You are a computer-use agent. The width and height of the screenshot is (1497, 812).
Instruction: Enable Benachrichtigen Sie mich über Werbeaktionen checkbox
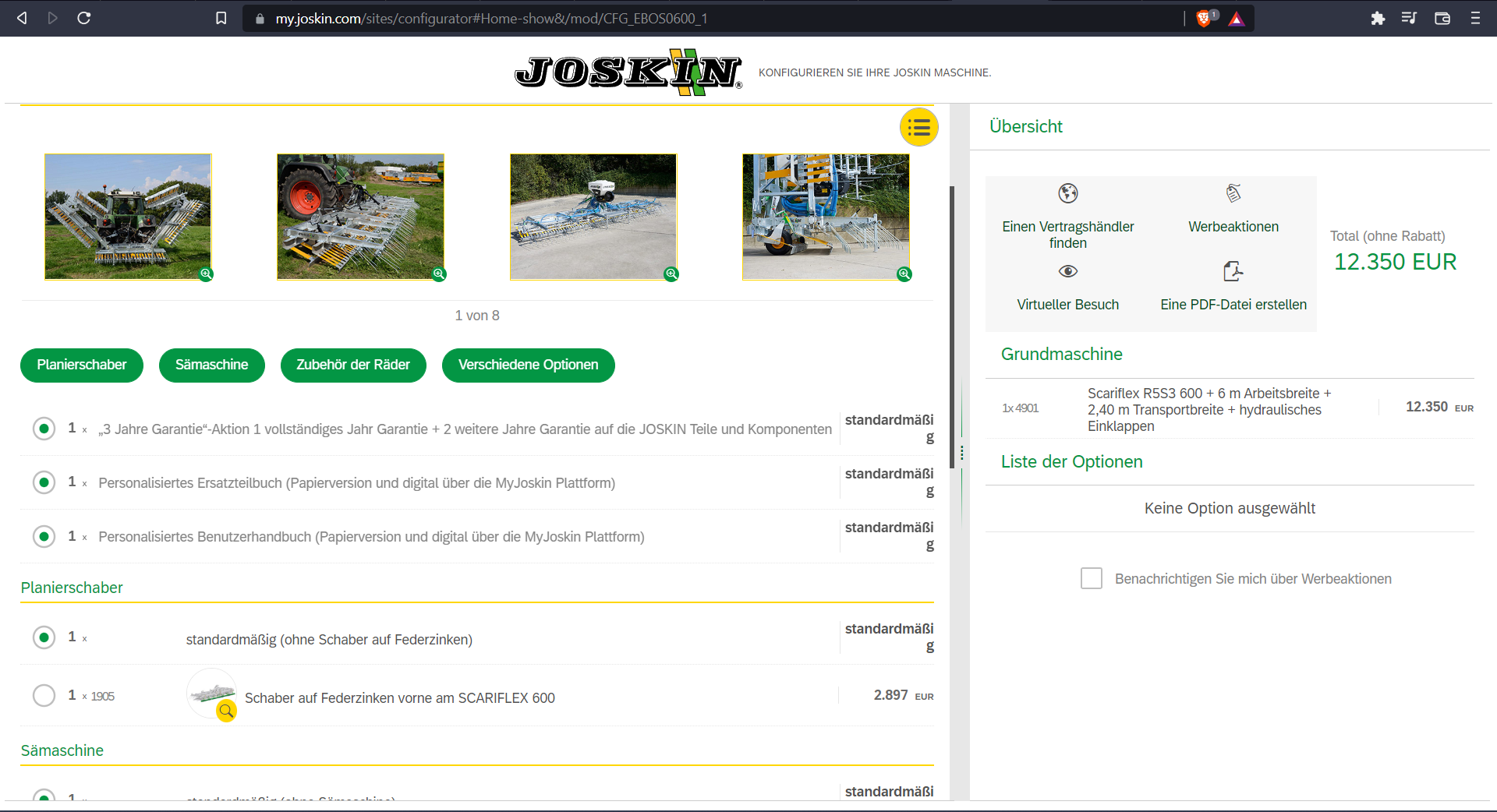(1092, 578)
